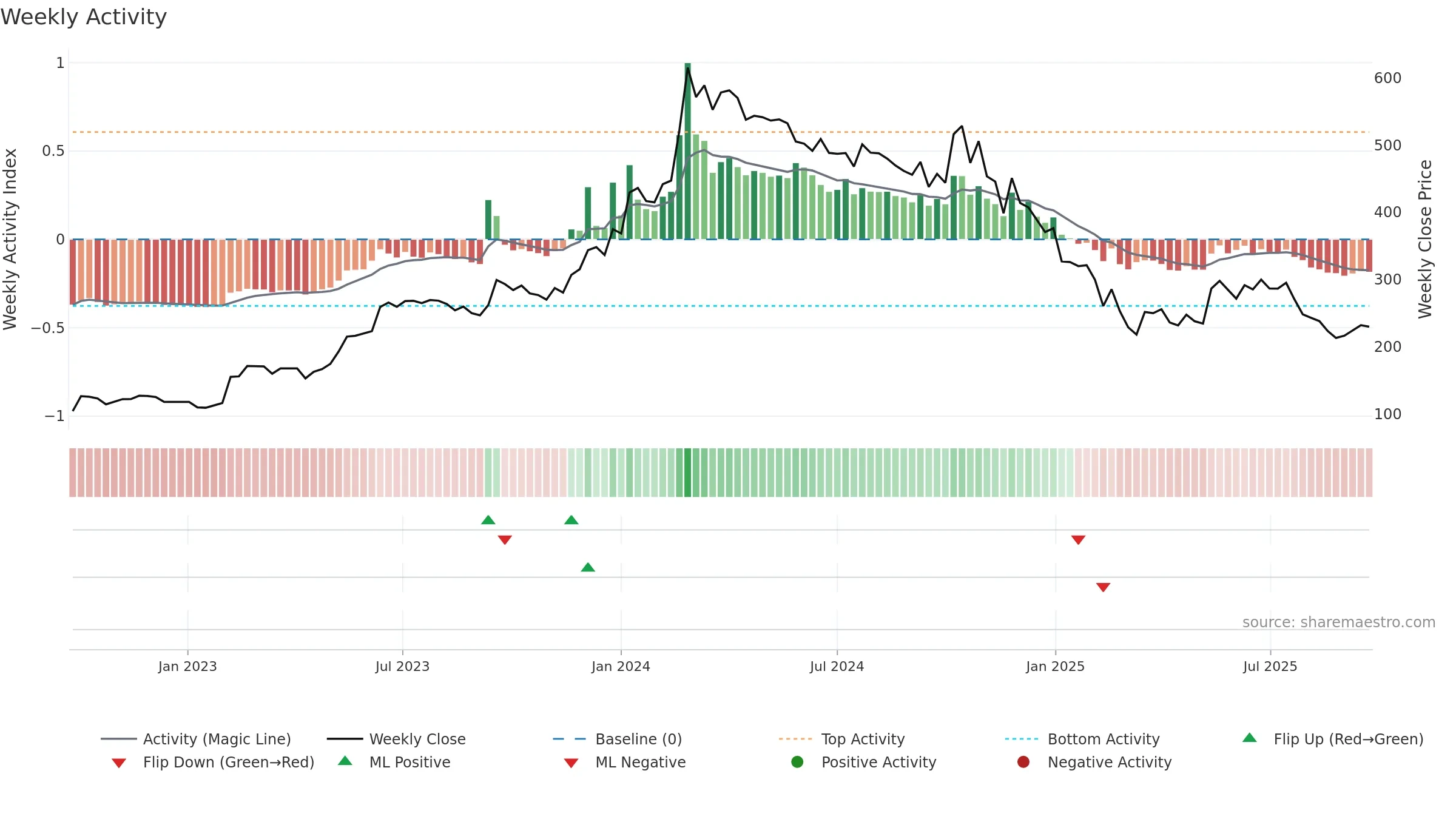The width and height of the screenshot is (1456, 819).
Task: Click the Jul 2023 axis label
Action: (x=402, y=666)
